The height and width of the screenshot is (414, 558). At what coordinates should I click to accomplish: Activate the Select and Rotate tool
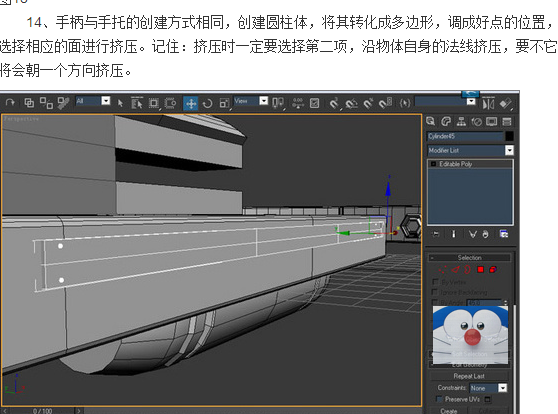(x=207, y=104)
